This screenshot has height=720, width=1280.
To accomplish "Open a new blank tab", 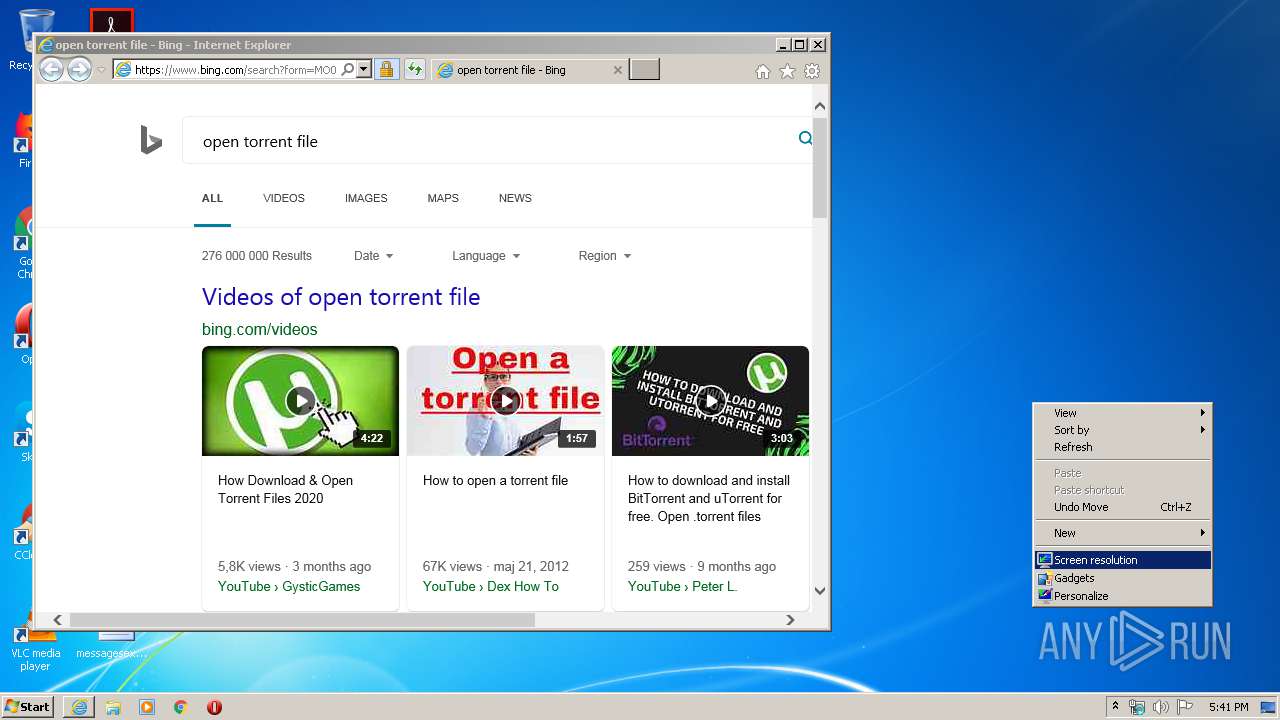I will [x=644, y=69].
